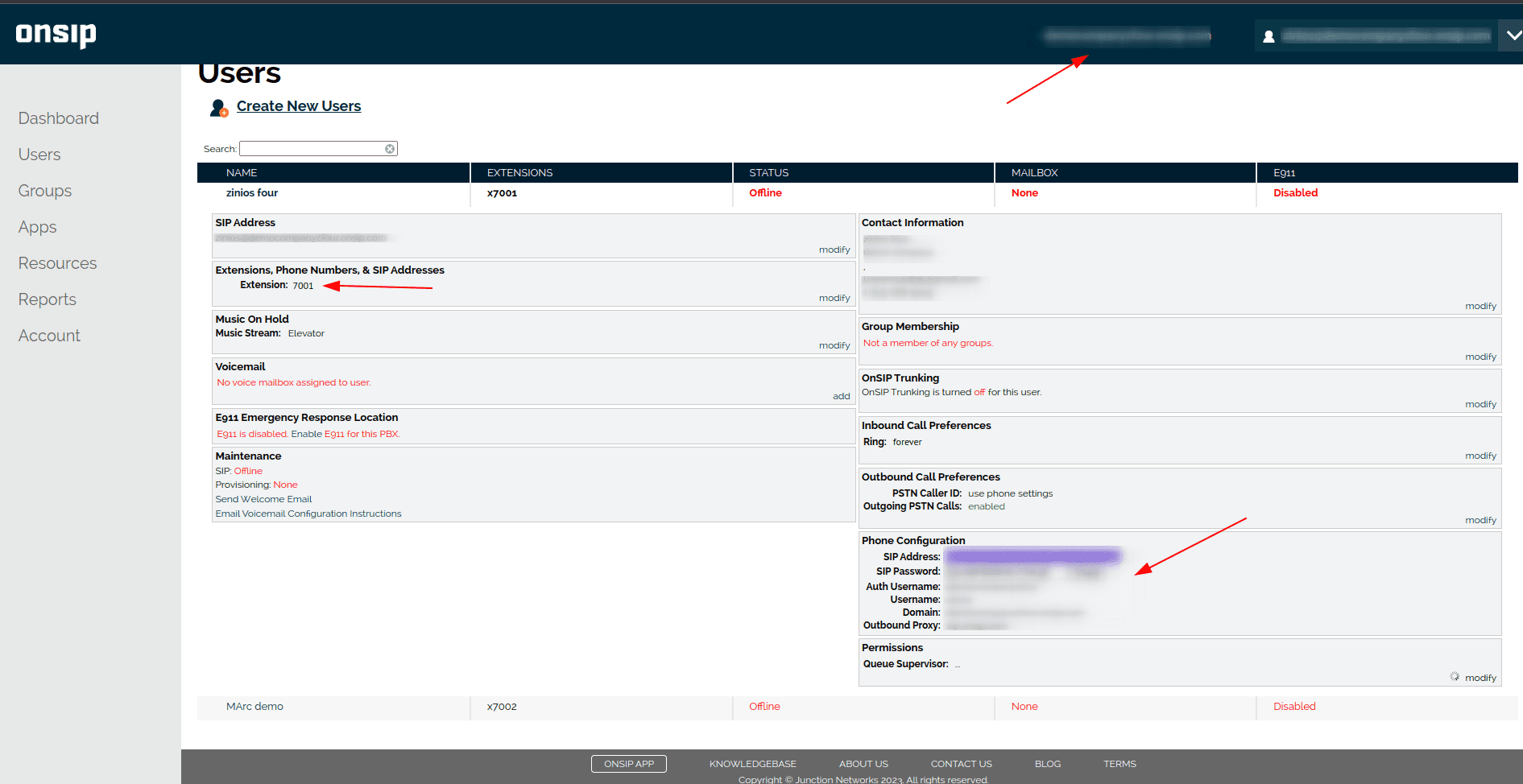Open Users in the sidebar
Image resolution: width=1523 pixels, height=784 pixels.
click(39, 155)
